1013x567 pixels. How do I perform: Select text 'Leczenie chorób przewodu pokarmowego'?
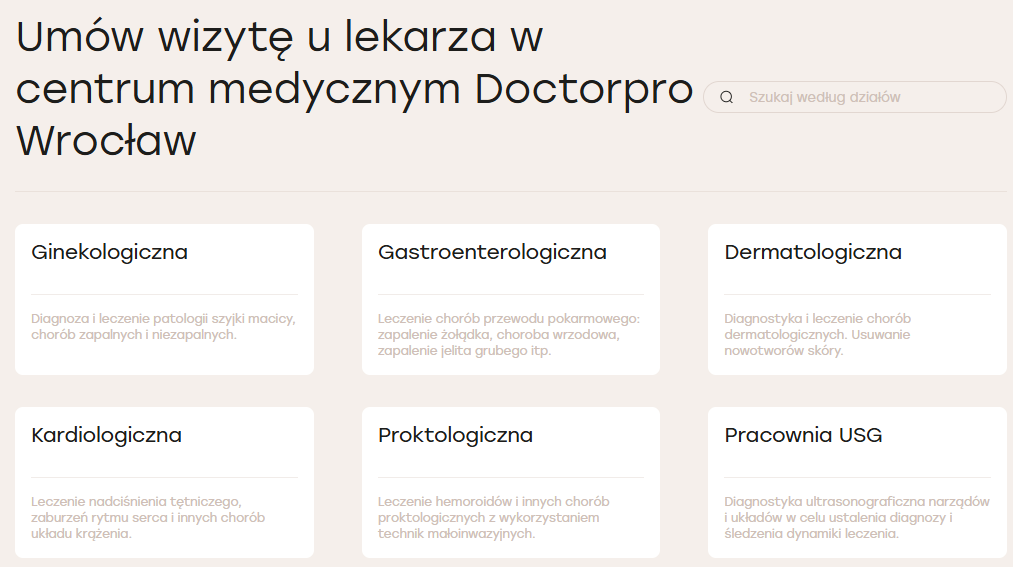pyautogui.click(x=507, y=318)
